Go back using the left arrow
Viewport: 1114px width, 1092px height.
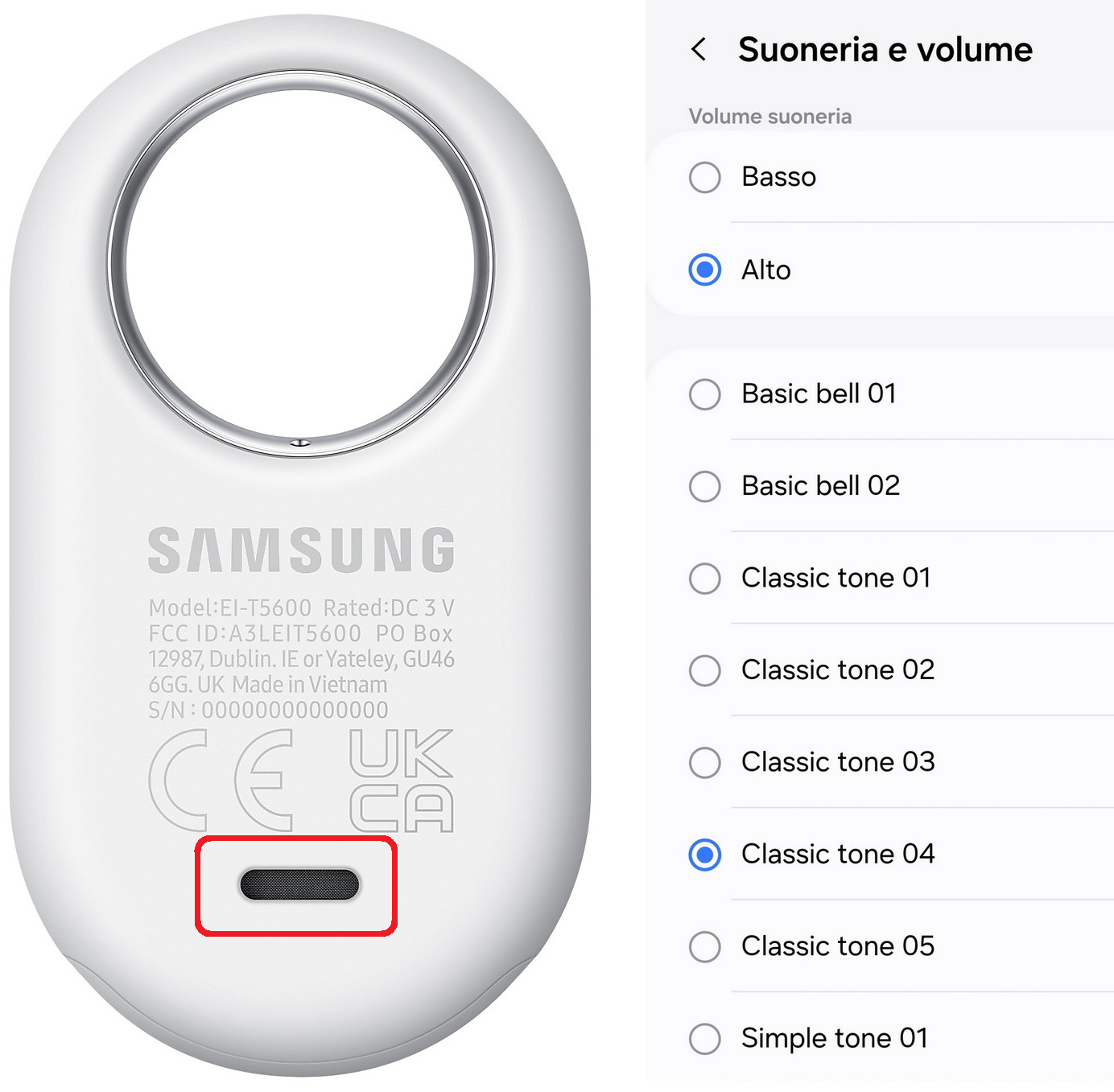point(699,50)
